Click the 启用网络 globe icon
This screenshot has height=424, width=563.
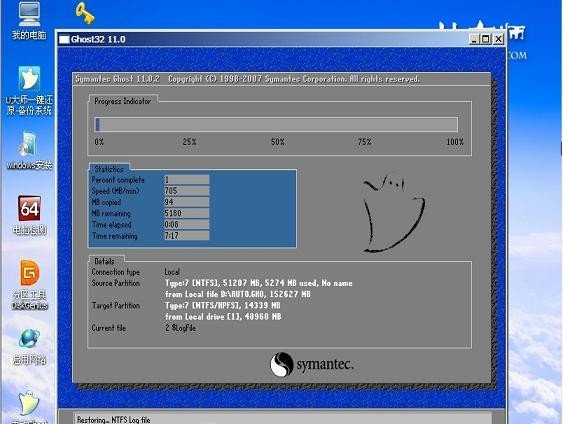click(x=29, y=346)
